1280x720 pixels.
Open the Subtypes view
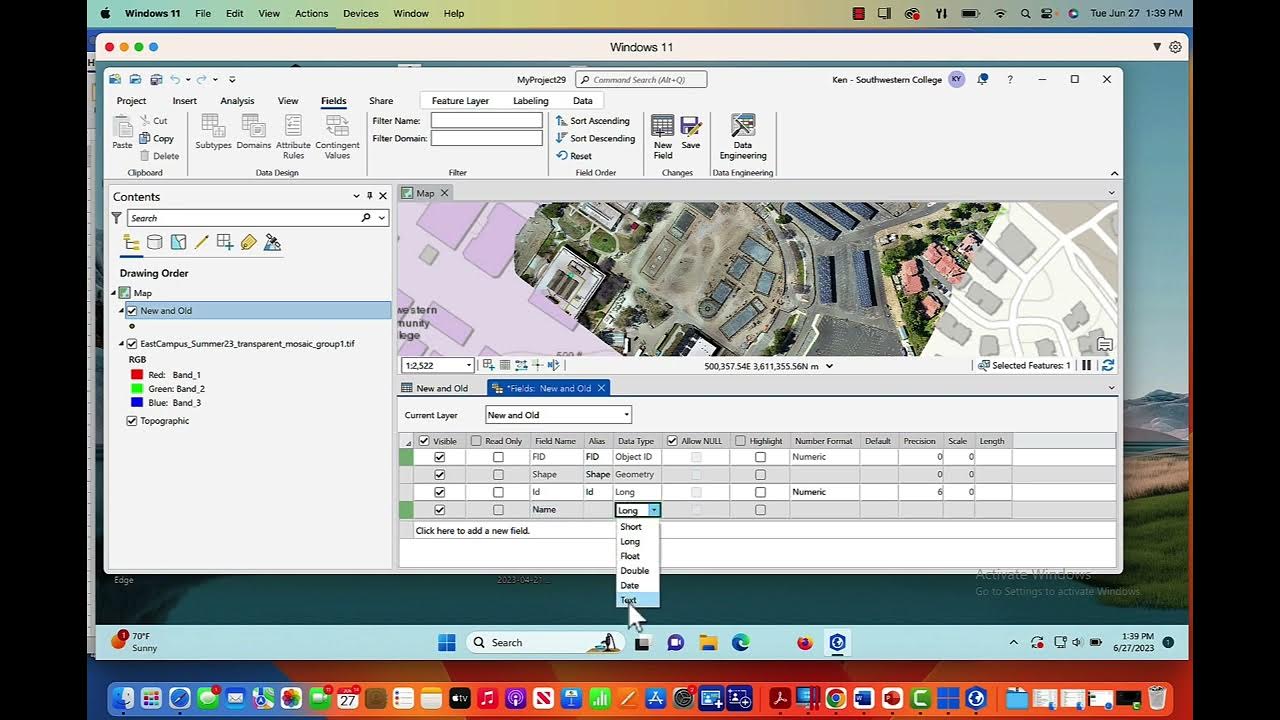[213, 132]
